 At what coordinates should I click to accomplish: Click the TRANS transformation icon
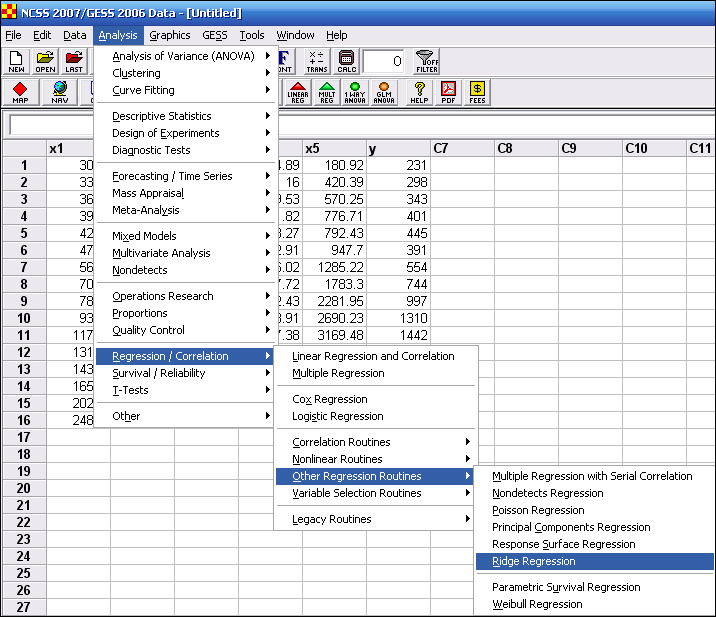click(316, 62)
